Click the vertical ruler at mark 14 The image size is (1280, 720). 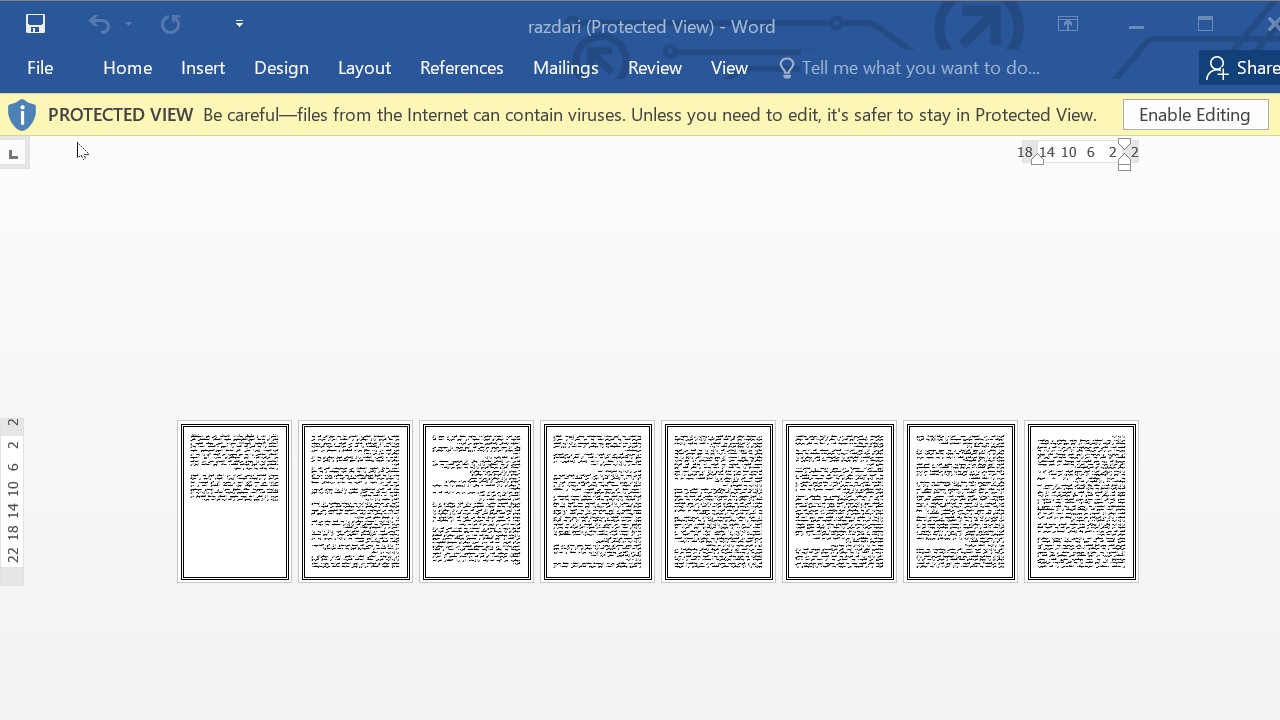coord(13,510)
